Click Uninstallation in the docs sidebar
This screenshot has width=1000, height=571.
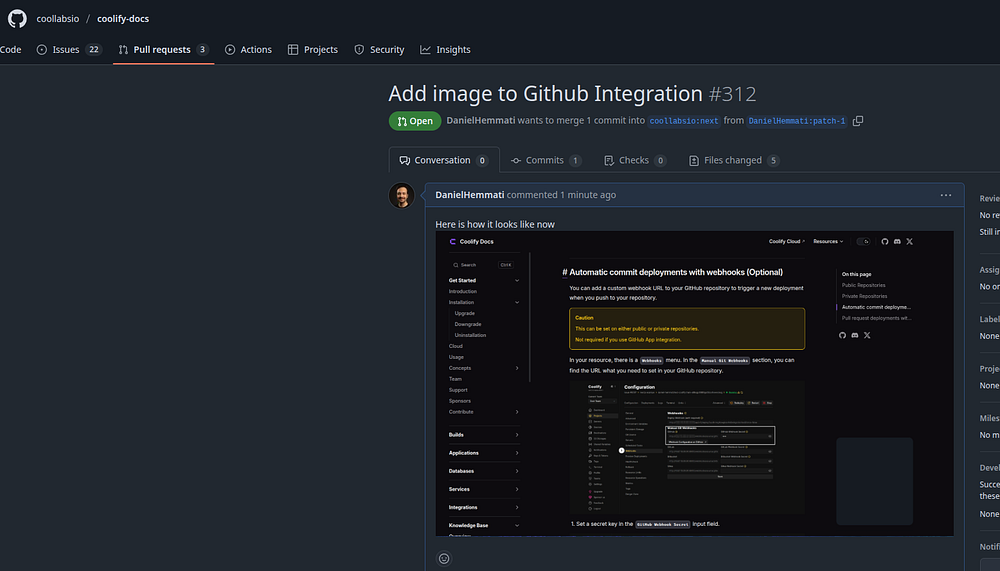pyautogui.click(x=470, y=335)
